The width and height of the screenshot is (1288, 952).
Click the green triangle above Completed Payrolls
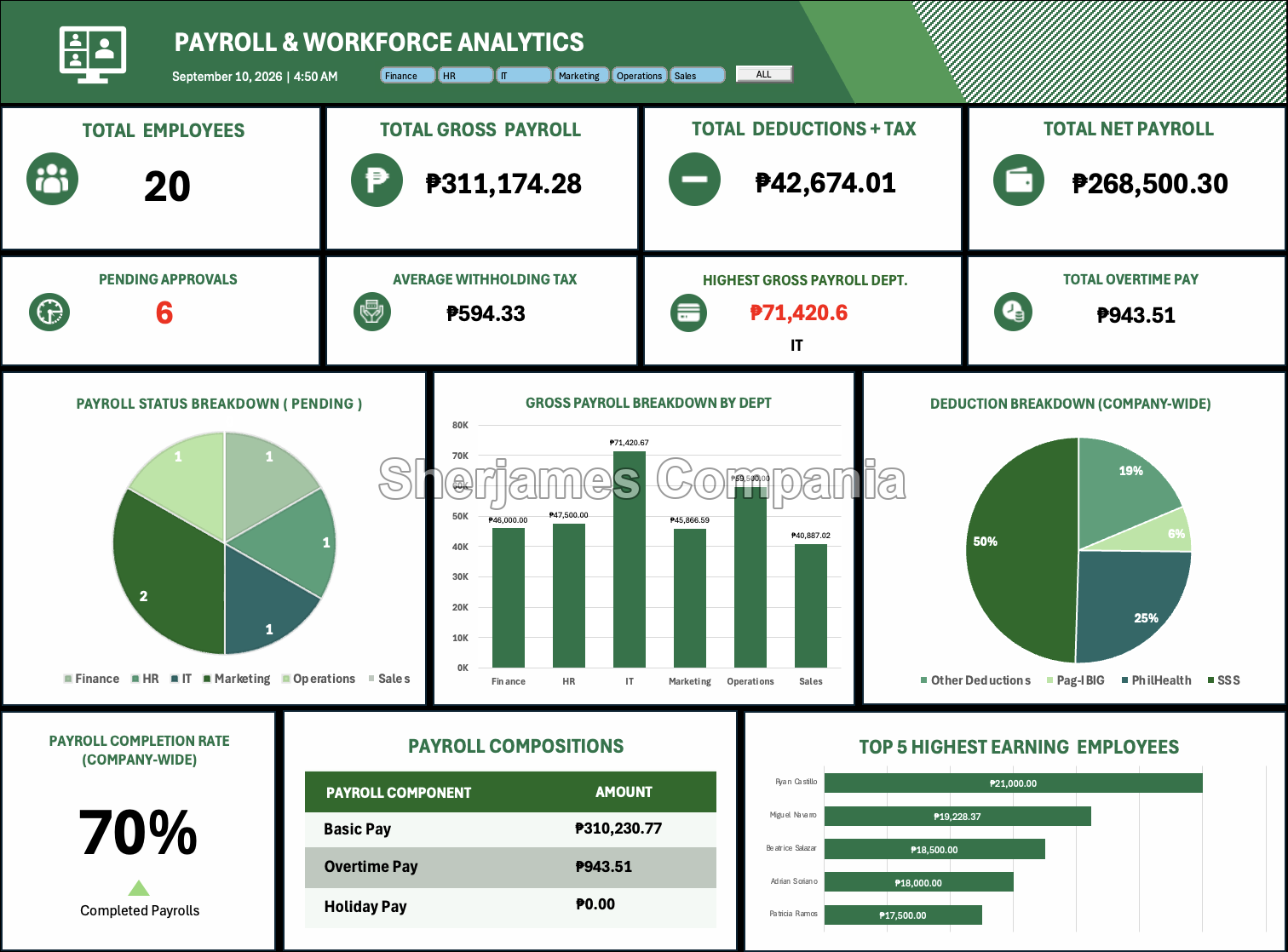[139, 888]
